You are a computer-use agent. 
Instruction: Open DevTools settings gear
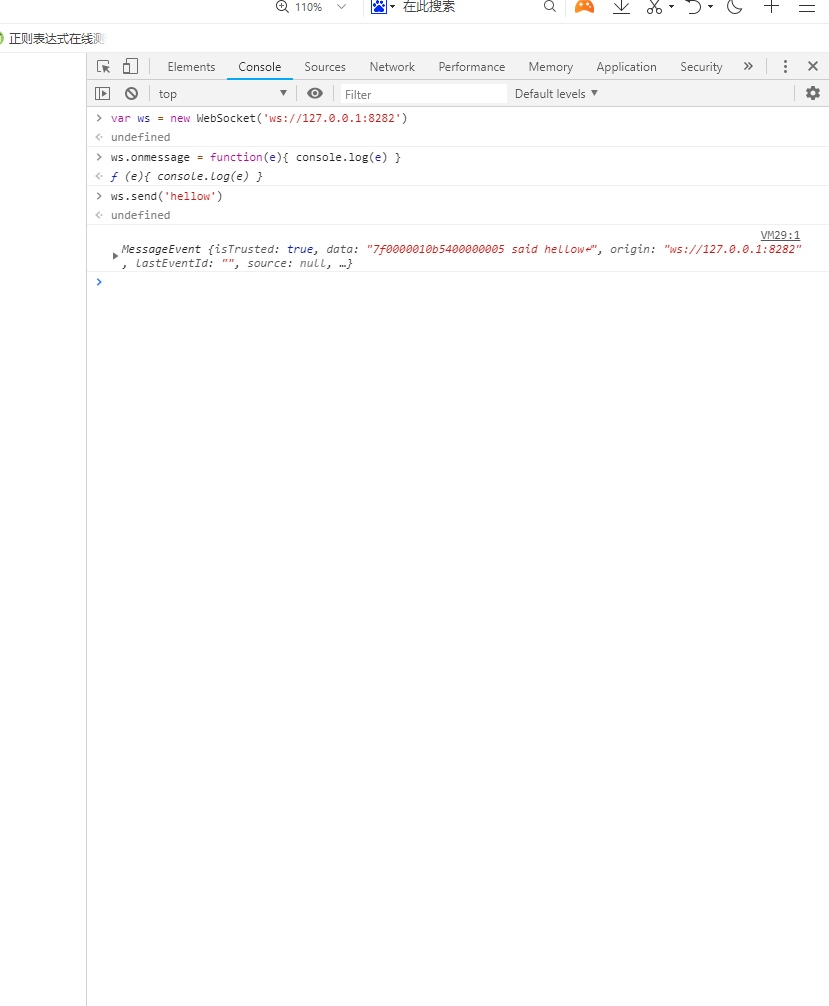click(x=812, y=92)
